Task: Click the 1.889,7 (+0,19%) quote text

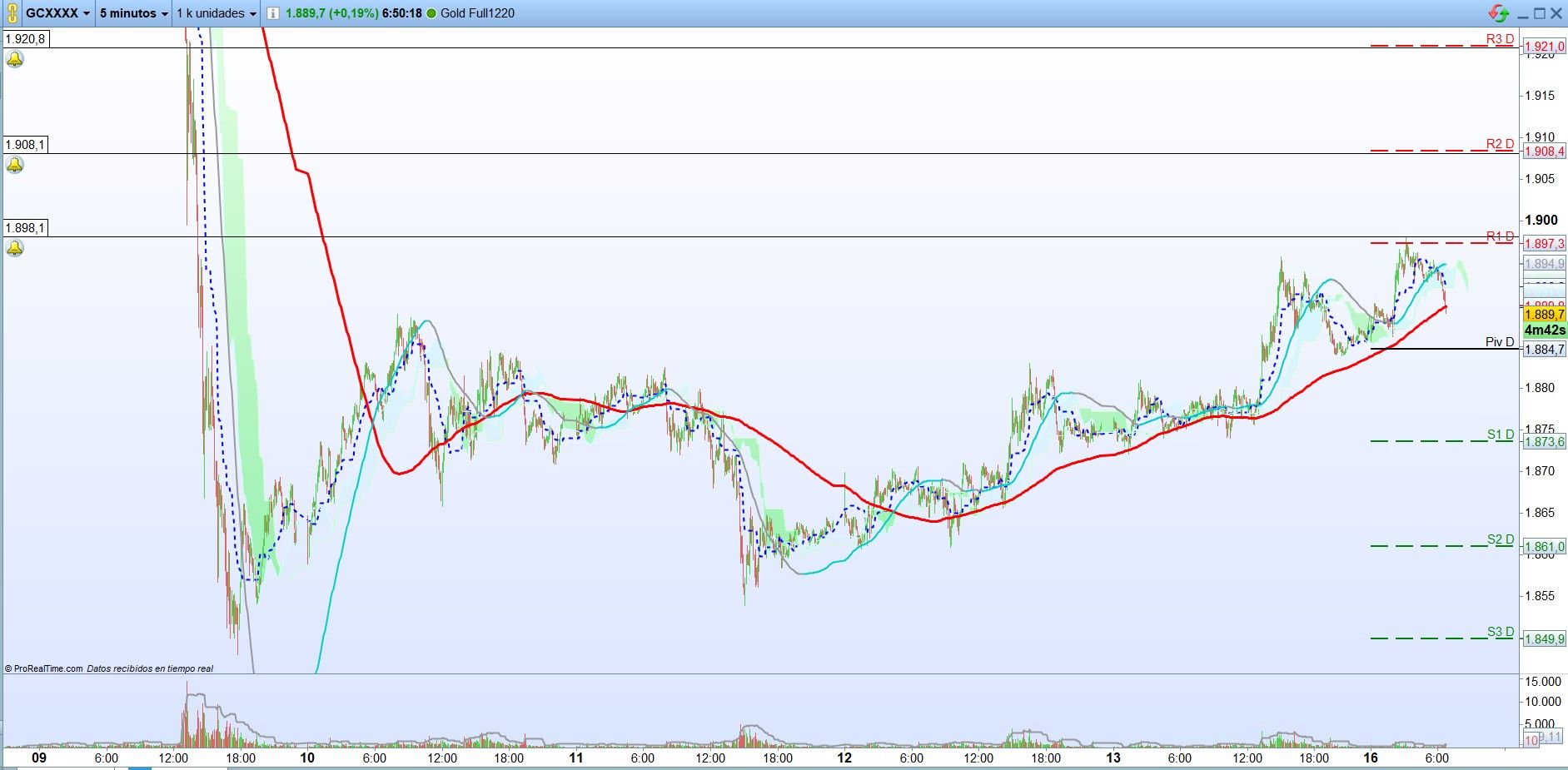Action: click(x=331, y=13)
